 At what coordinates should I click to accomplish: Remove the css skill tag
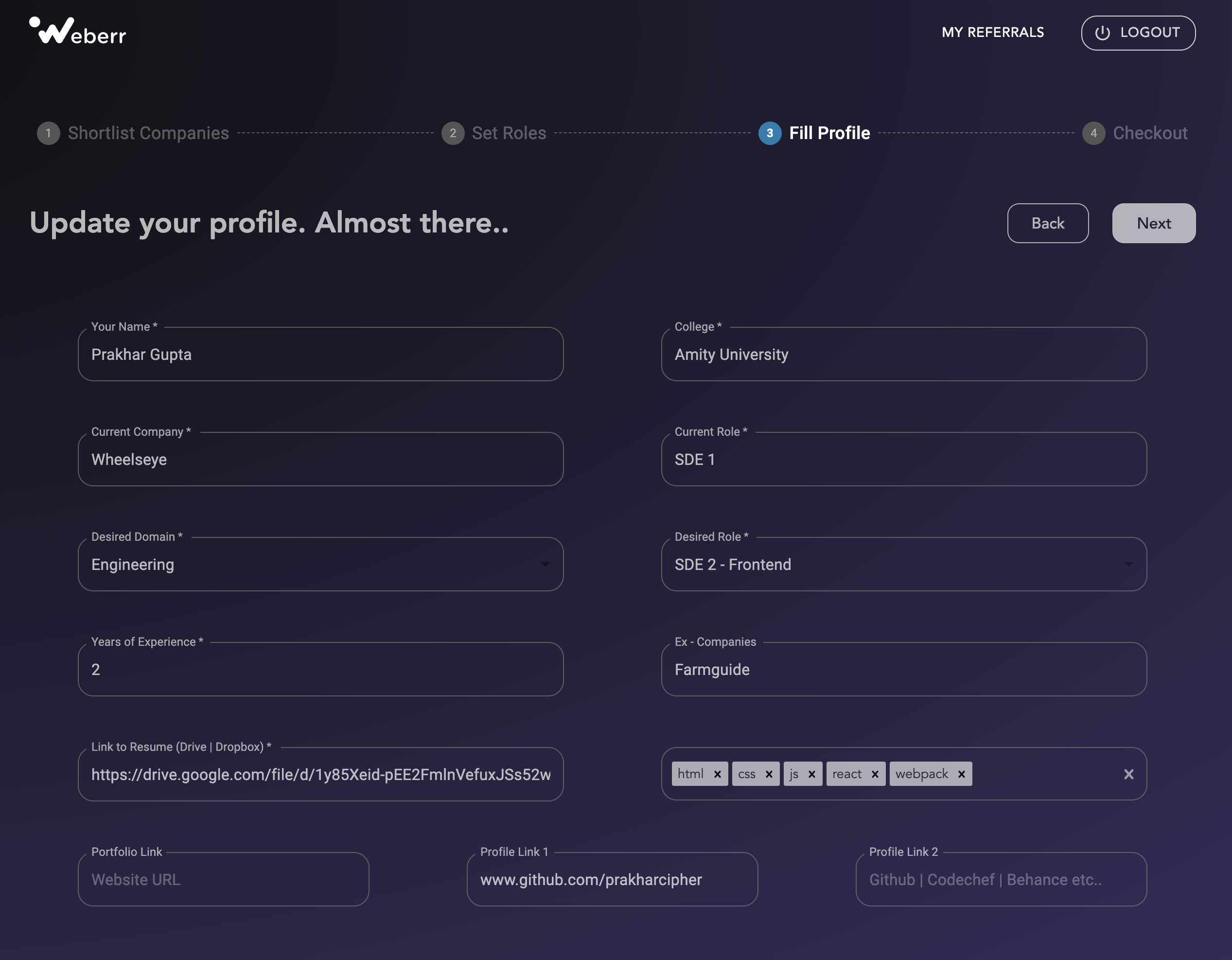[768, 774]
